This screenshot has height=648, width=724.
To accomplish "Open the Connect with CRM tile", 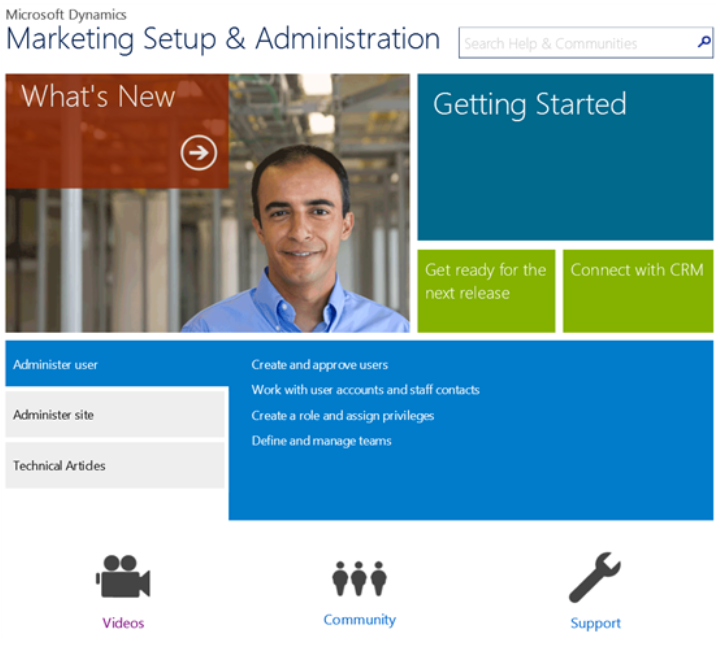I will pyautogui.click(x=638, y=291).
